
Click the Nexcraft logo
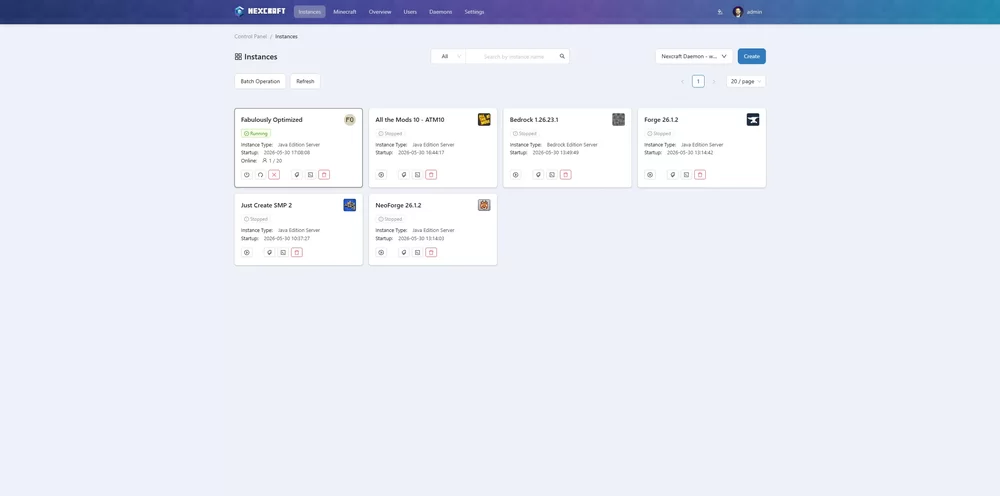coord(260,11)
